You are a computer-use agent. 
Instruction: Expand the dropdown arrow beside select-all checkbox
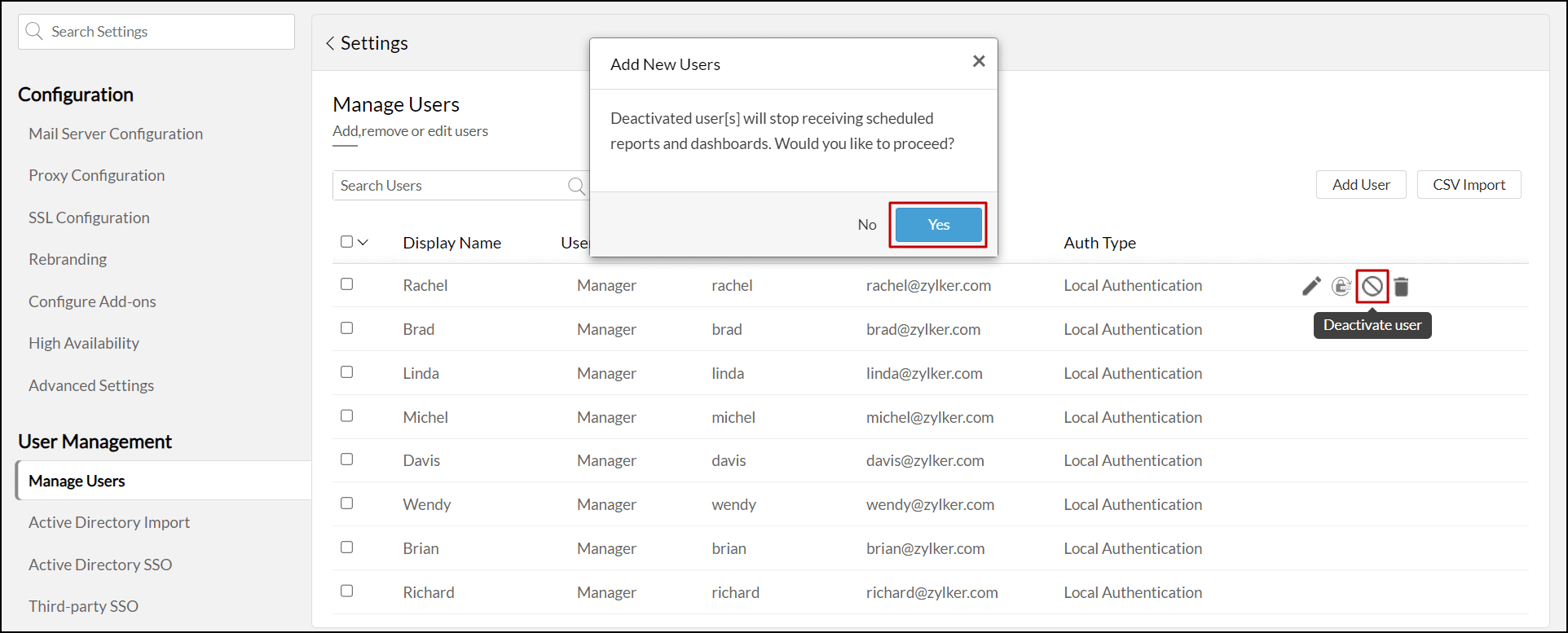coord(363,242)
